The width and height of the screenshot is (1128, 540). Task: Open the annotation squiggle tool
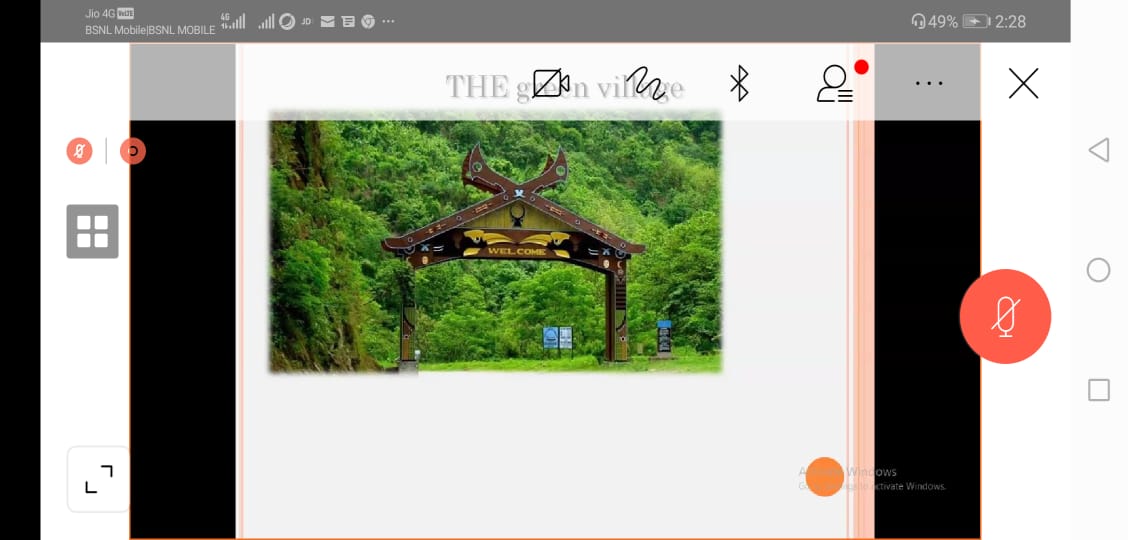coord(645,83)
